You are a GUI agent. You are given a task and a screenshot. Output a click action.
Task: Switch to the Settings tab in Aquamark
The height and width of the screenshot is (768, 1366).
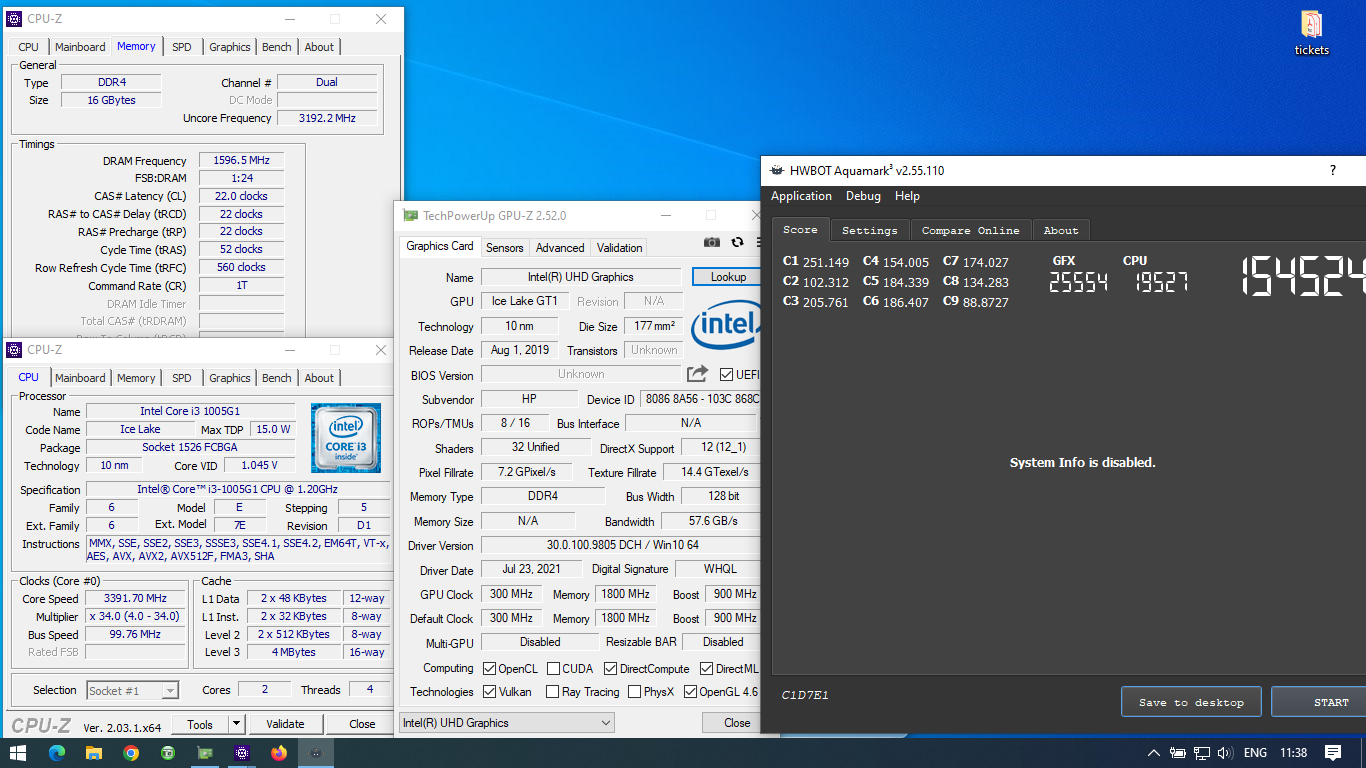pyautogui.click(x=870, y=230)
